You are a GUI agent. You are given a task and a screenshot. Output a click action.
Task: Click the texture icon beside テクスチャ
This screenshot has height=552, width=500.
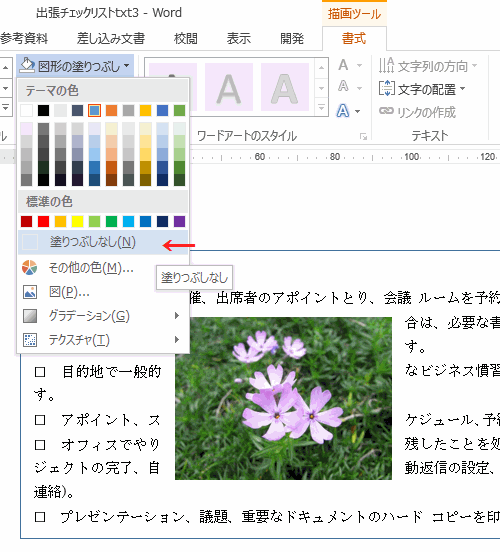point(30,340)
